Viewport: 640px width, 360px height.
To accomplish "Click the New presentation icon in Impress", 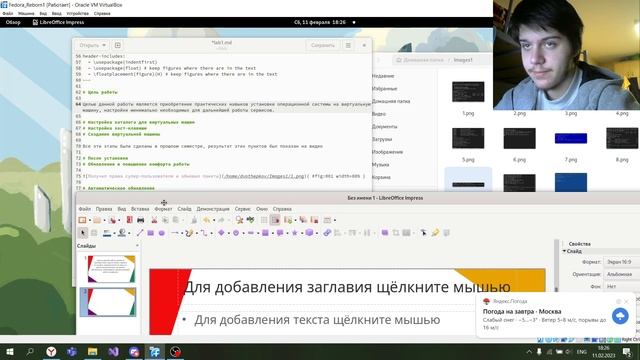I will coord(82,220).
